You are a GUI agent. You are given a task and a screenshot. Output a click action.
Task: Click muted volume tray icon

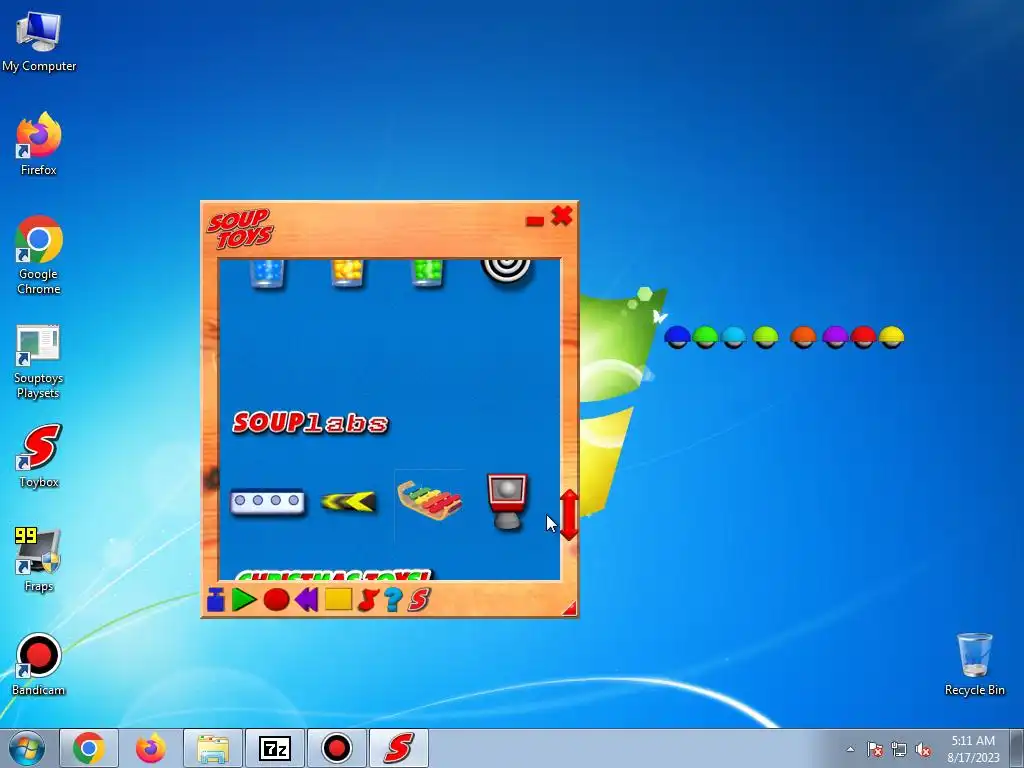[x=923, y=749]
